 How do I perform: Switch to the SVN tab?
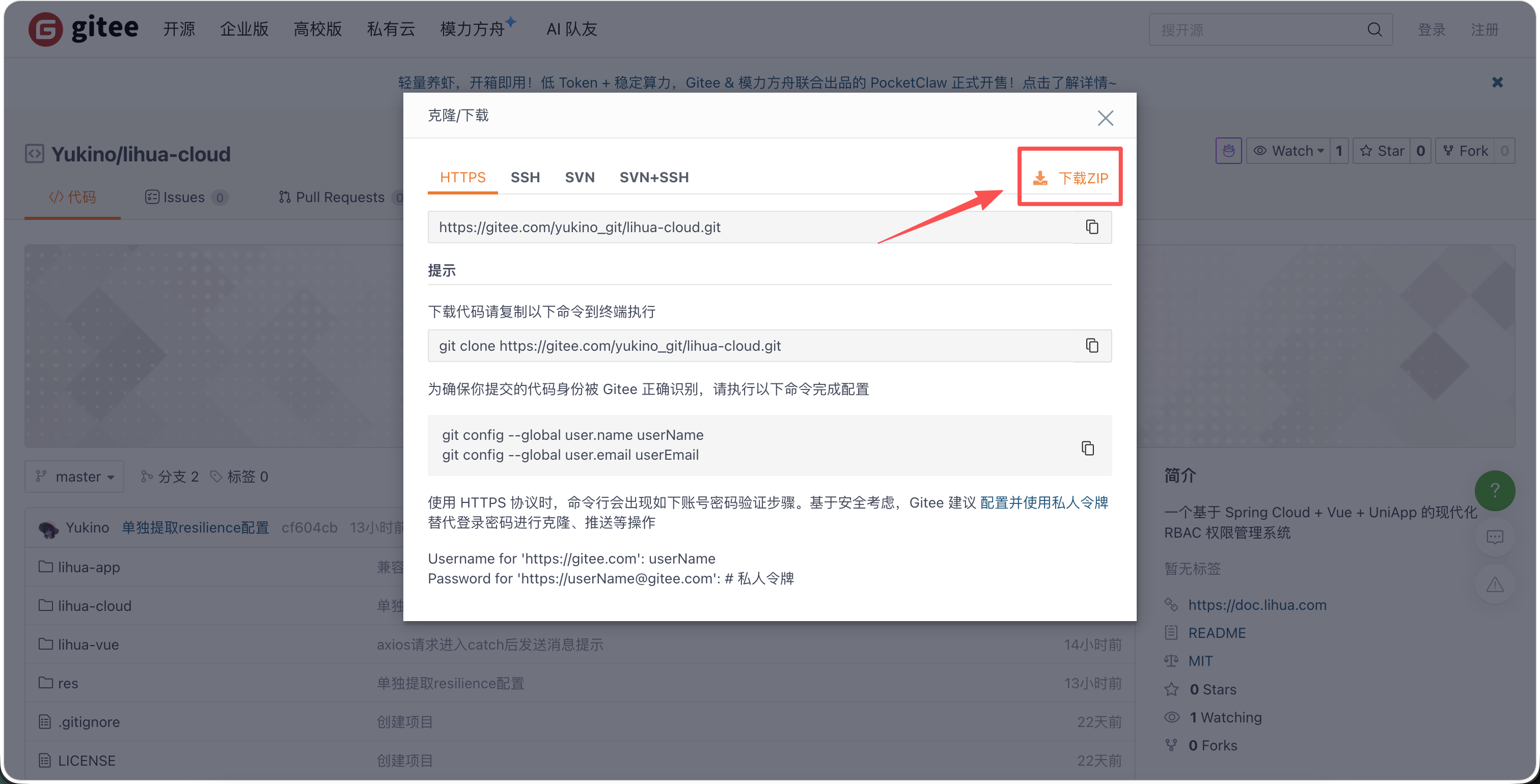click(580, 178)
